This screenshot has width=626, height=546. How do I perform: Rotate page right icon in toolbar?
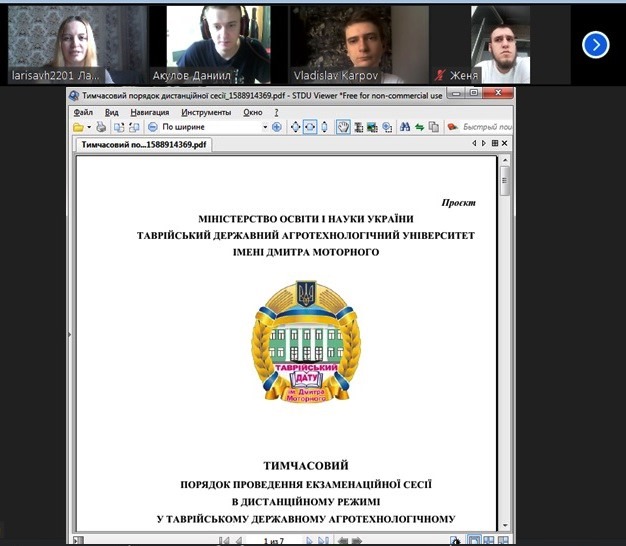[x=134, y=127]
